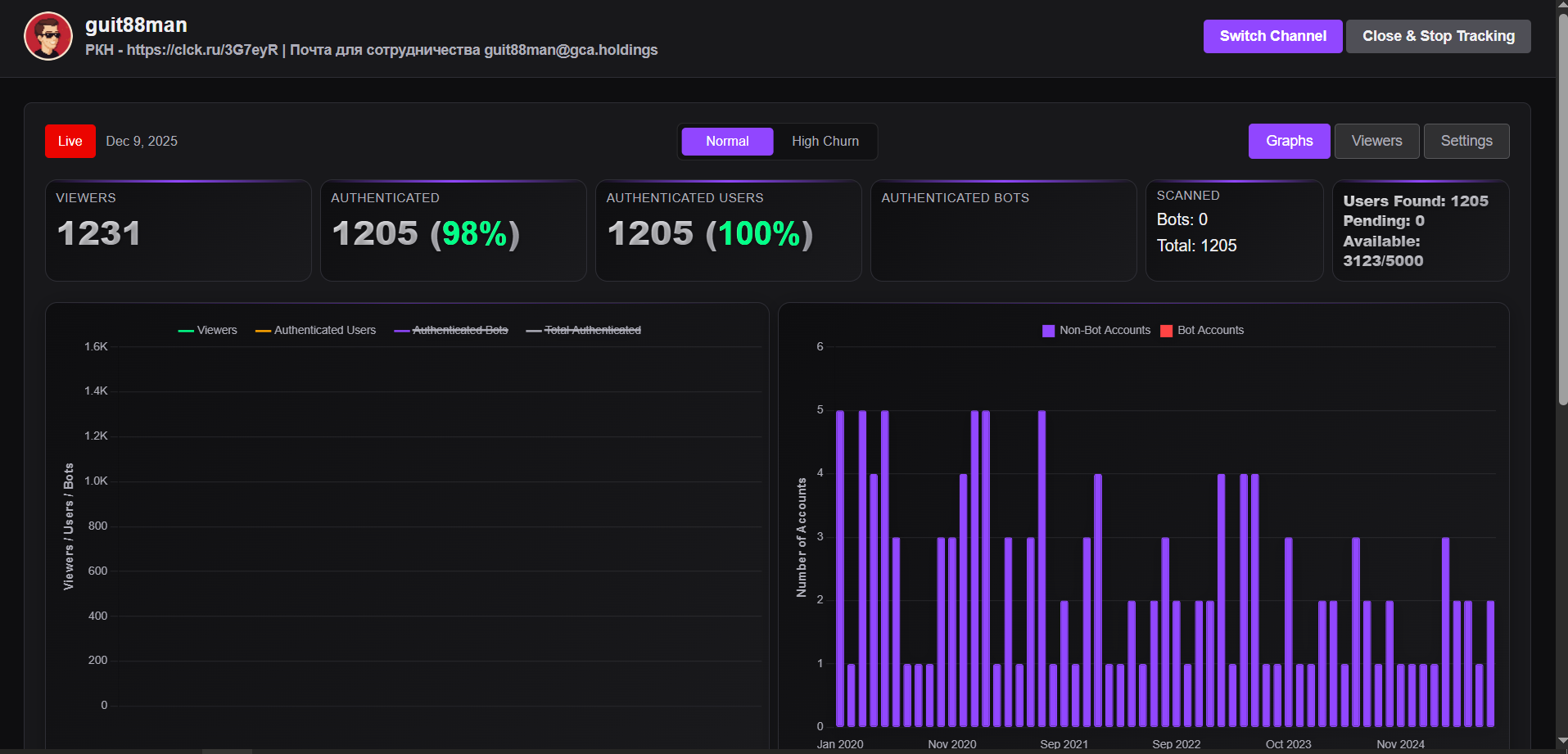The height and width of the screenshot is (754, 1568).
Task: Open the Graphs tab
Action: click(x=1290, y=141)
